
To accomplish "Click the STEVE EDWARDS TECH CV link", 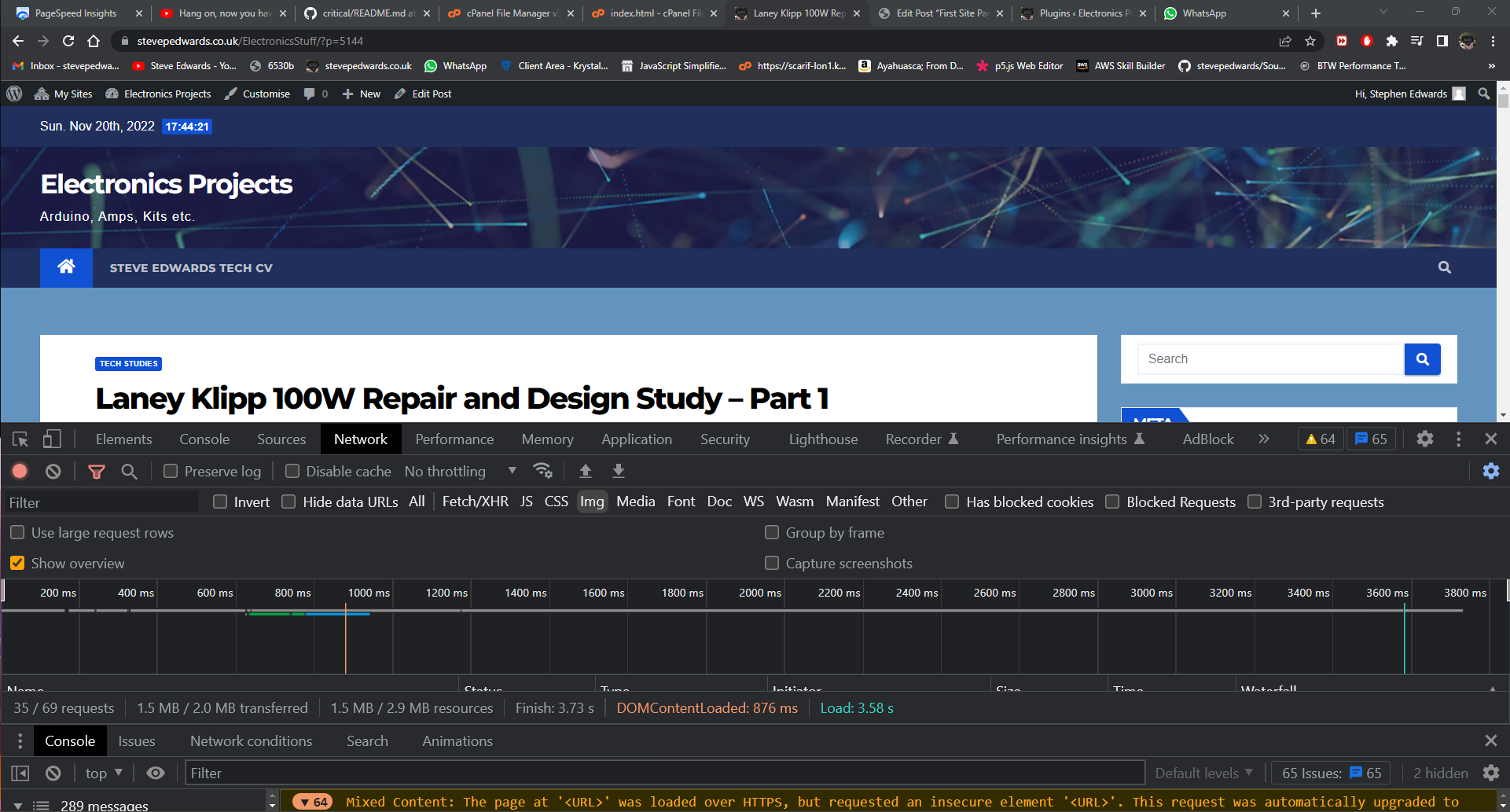I will (191, 268).
